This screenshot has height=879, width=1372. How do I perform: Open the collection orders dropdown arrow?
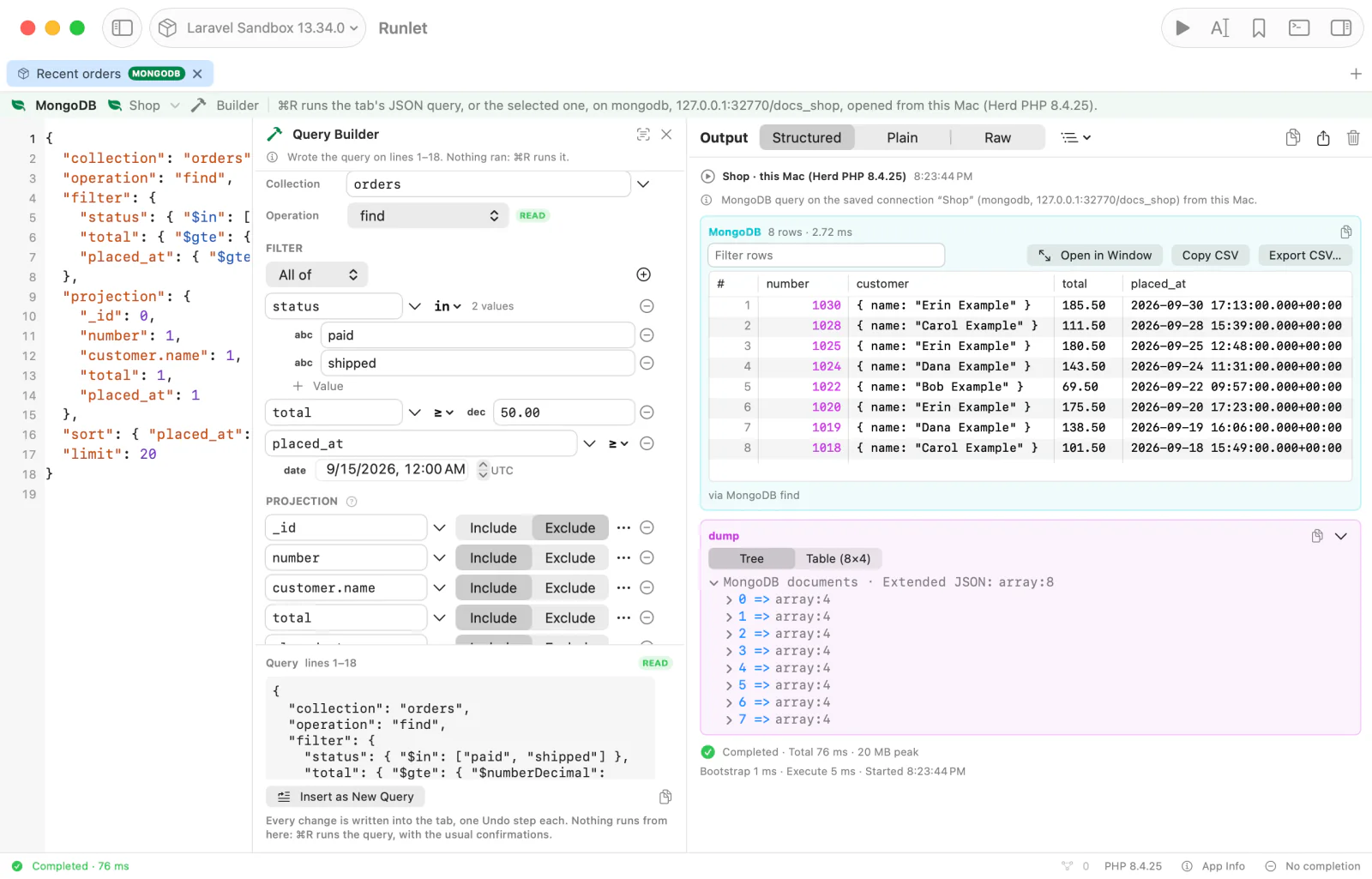tap(643, 184)
